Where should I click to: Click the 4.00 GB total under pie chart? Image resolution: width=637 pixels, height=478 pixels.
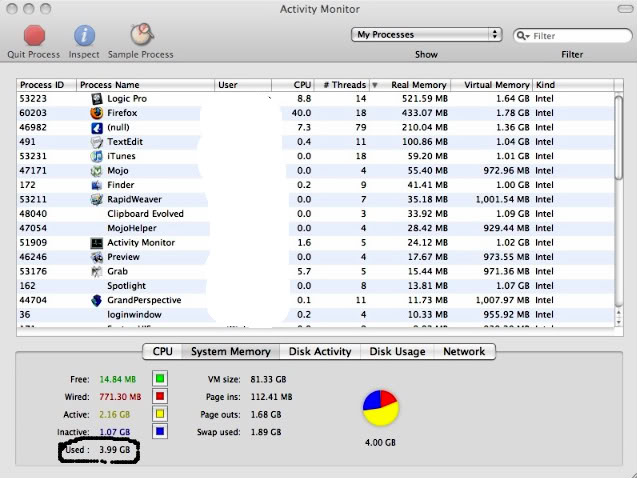[x=380, y=443]
